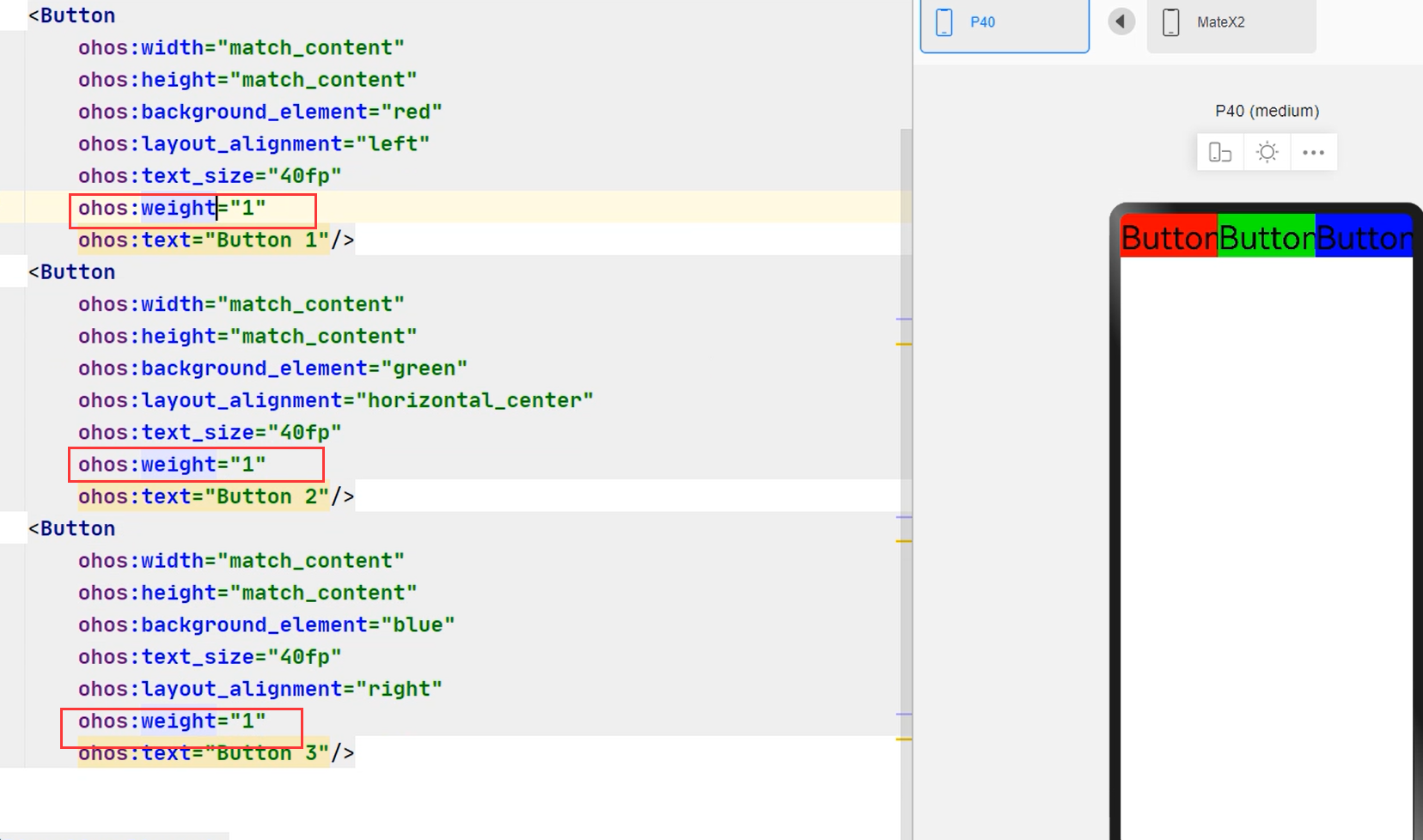Open the three-dot more options menu
This screenshot has width=1423, height=840.
1313,152
